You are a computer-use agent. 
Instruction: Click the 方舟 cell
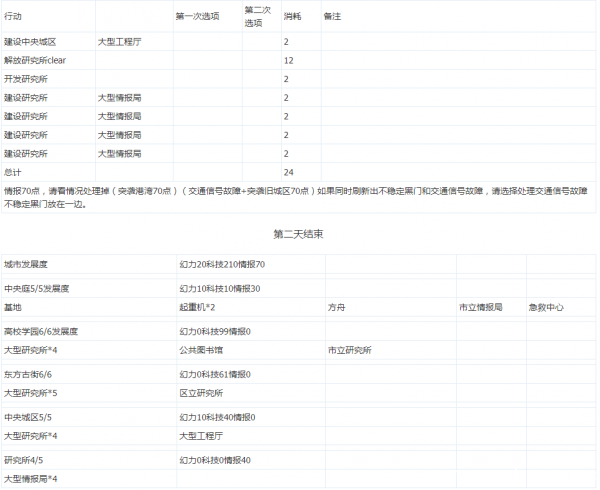[337, 307]
